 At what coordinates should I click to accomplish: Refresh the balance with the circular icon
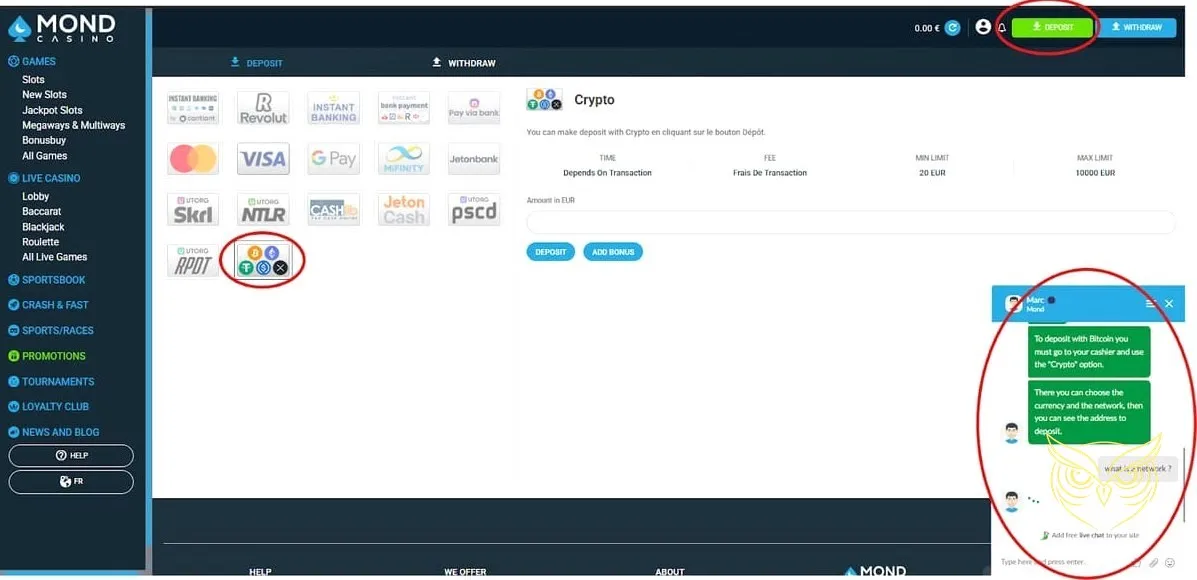[953, 28]
